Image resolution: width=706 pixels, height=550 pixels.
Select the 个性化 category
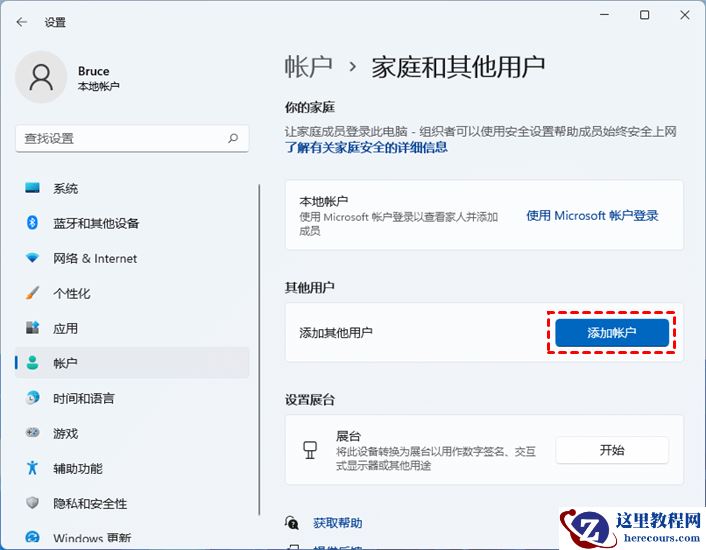click(132, 293)
